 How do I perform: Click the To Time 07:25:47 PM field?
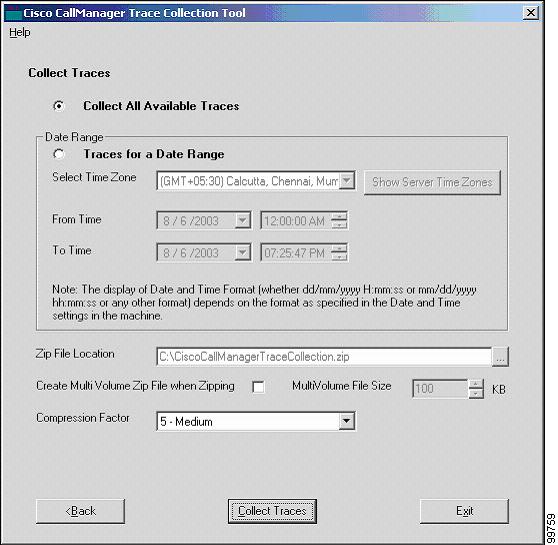[x=295, y=253]
